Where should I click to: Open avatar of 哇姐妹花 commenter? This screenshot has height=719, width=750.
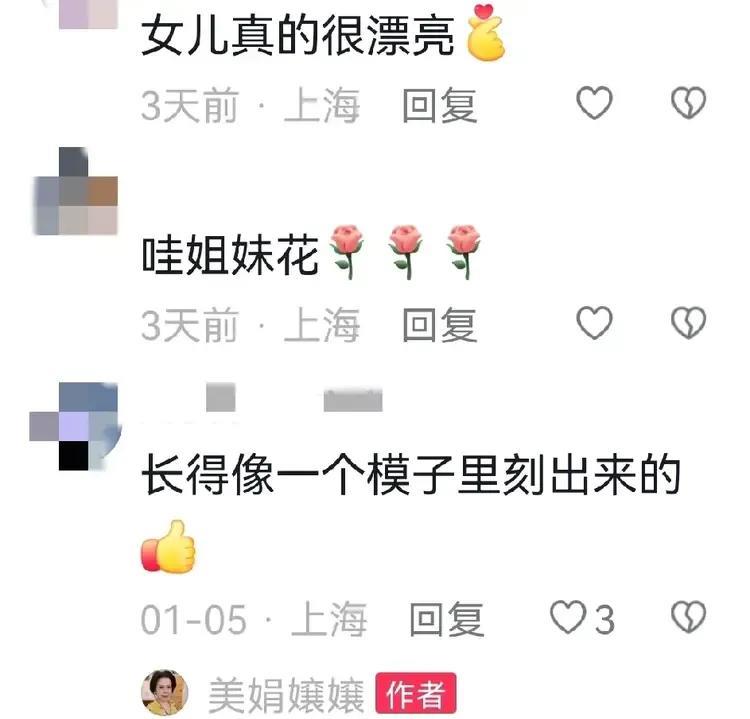tap(75, 191)
